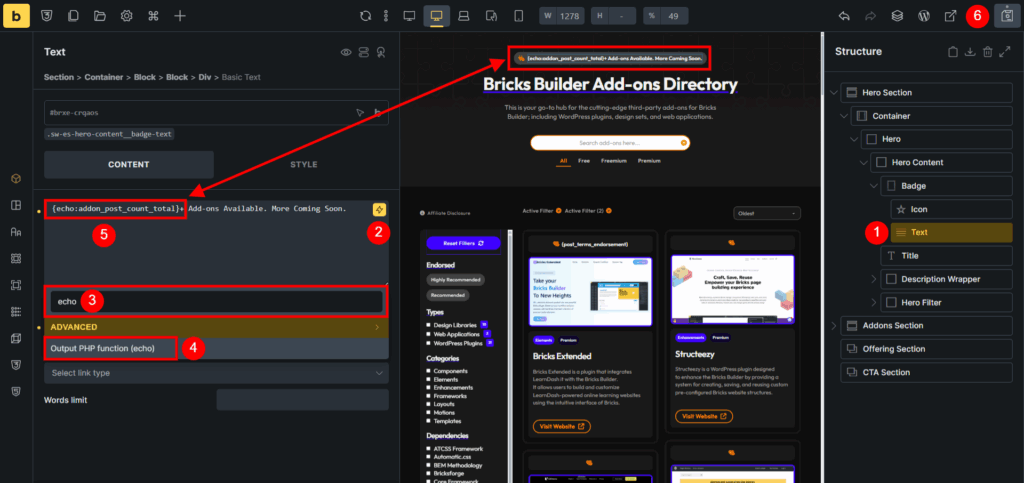Click the expand arrows icon in the Structure header

click(1005, 52)
